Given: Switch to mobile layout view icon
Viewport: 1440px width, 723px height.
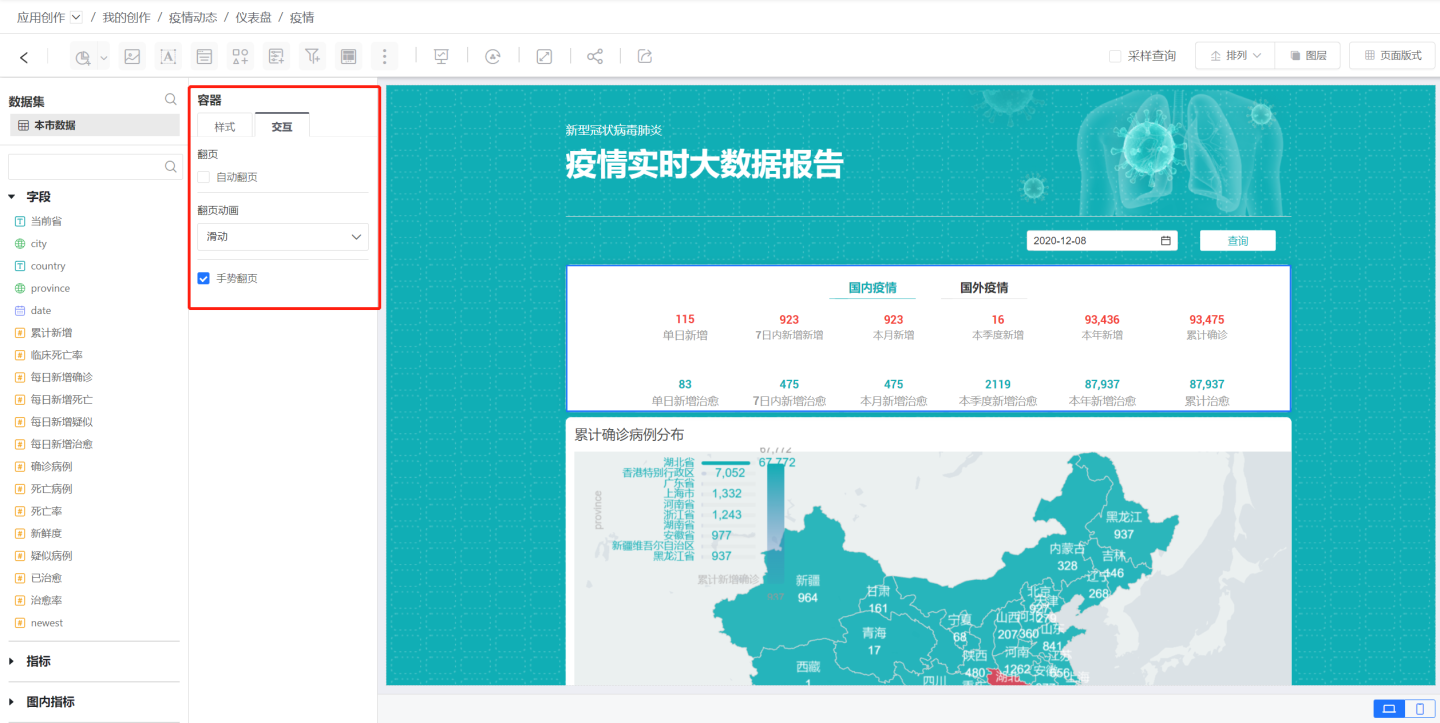Looking at the screenshot, I should (x=1419, y=709).
